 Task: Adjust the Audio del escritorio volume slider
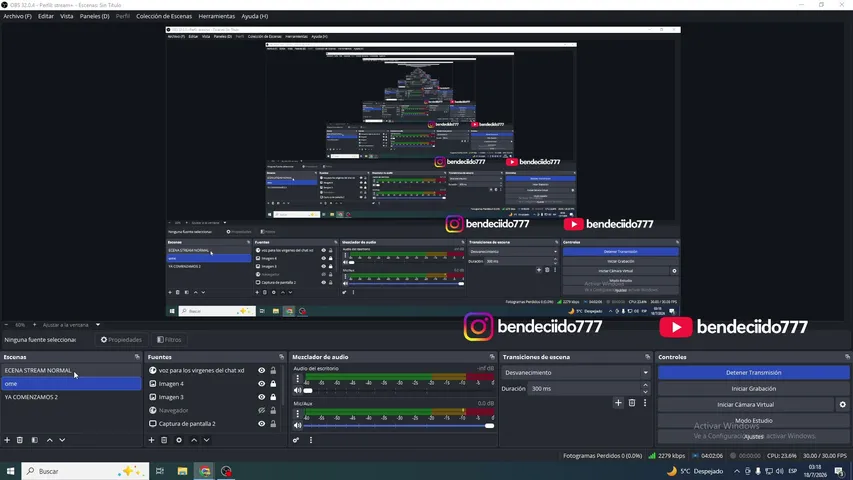coord(398,390)
